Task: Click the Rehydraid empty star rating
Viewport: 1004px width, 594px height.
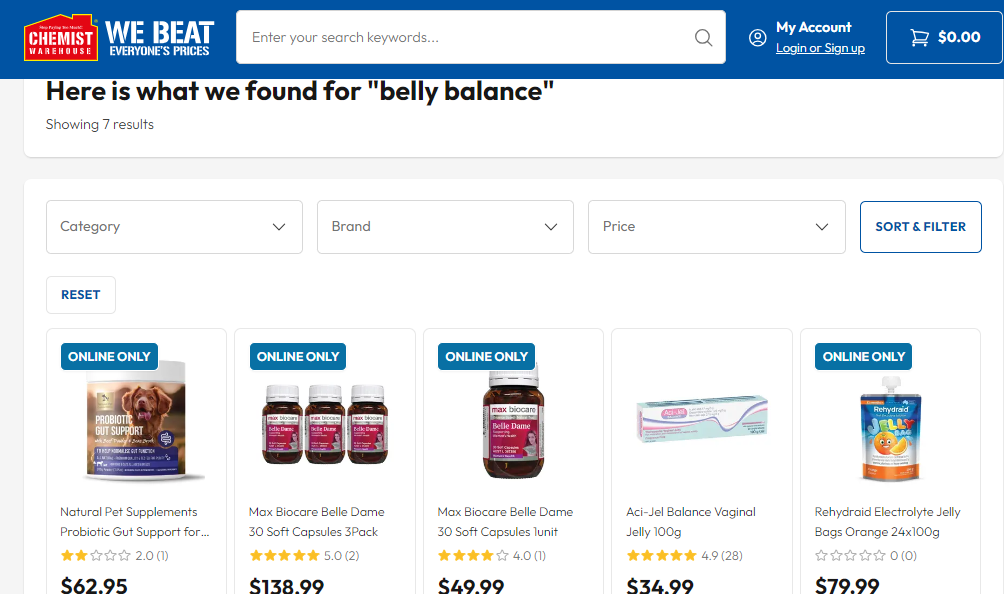Action: click(849, 556)
